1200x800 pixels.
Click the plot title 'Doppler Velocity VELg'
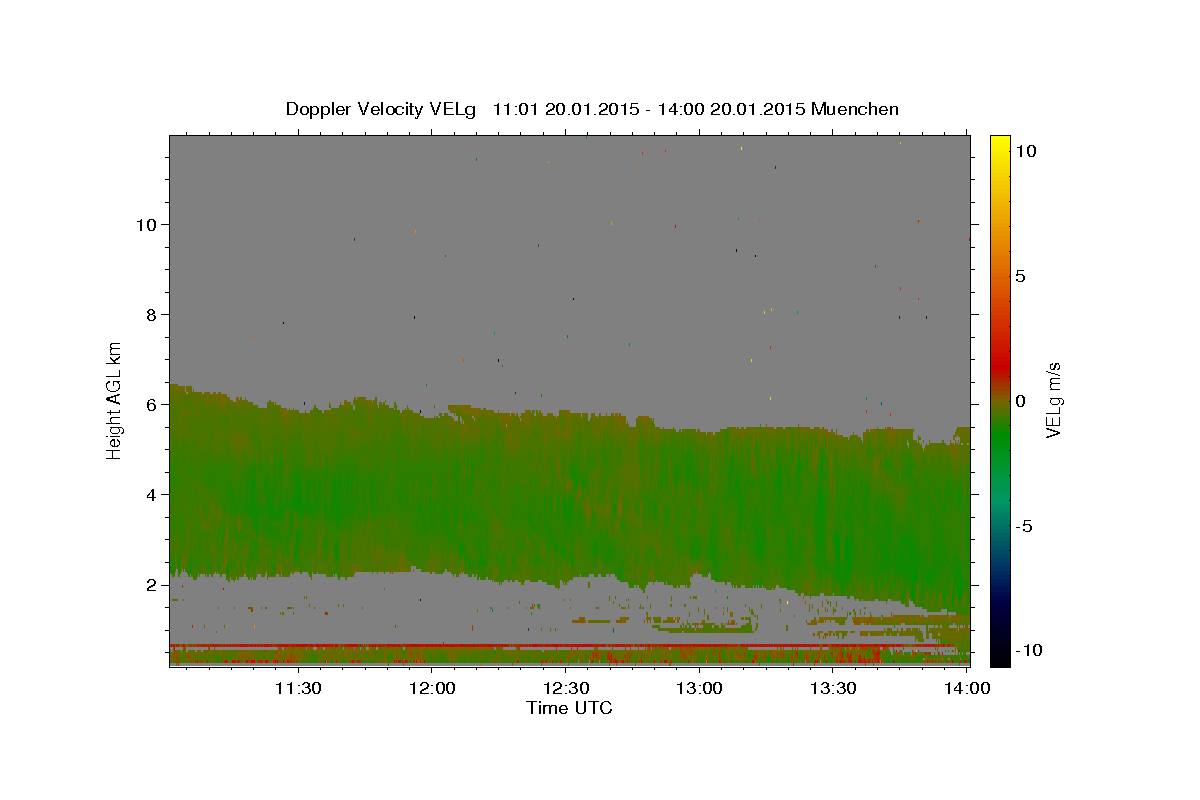tap(380, 109)
